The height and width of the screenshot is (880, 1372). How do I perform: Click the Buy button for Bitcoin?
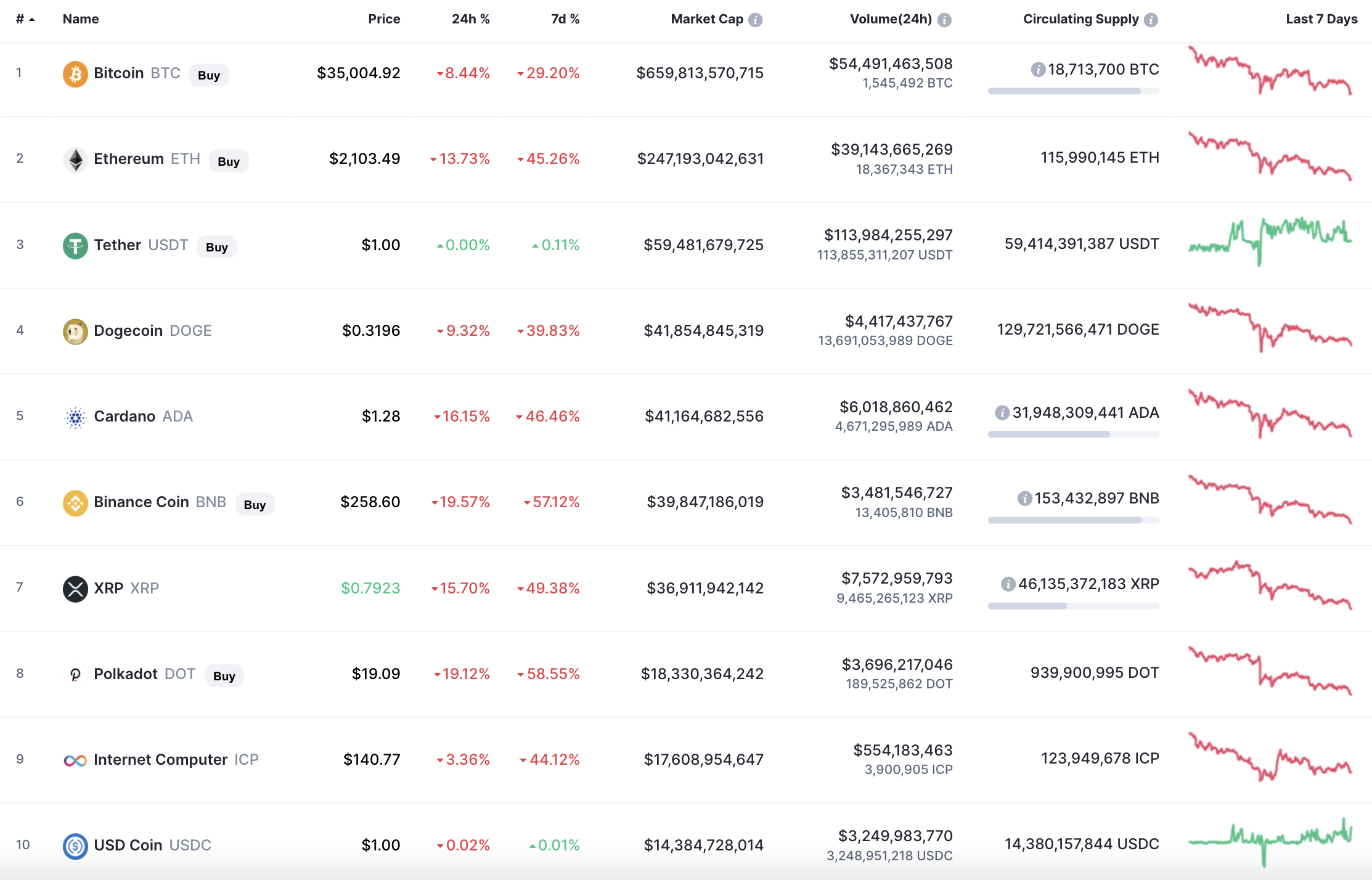pyautogui.click(x=209, y=75)
